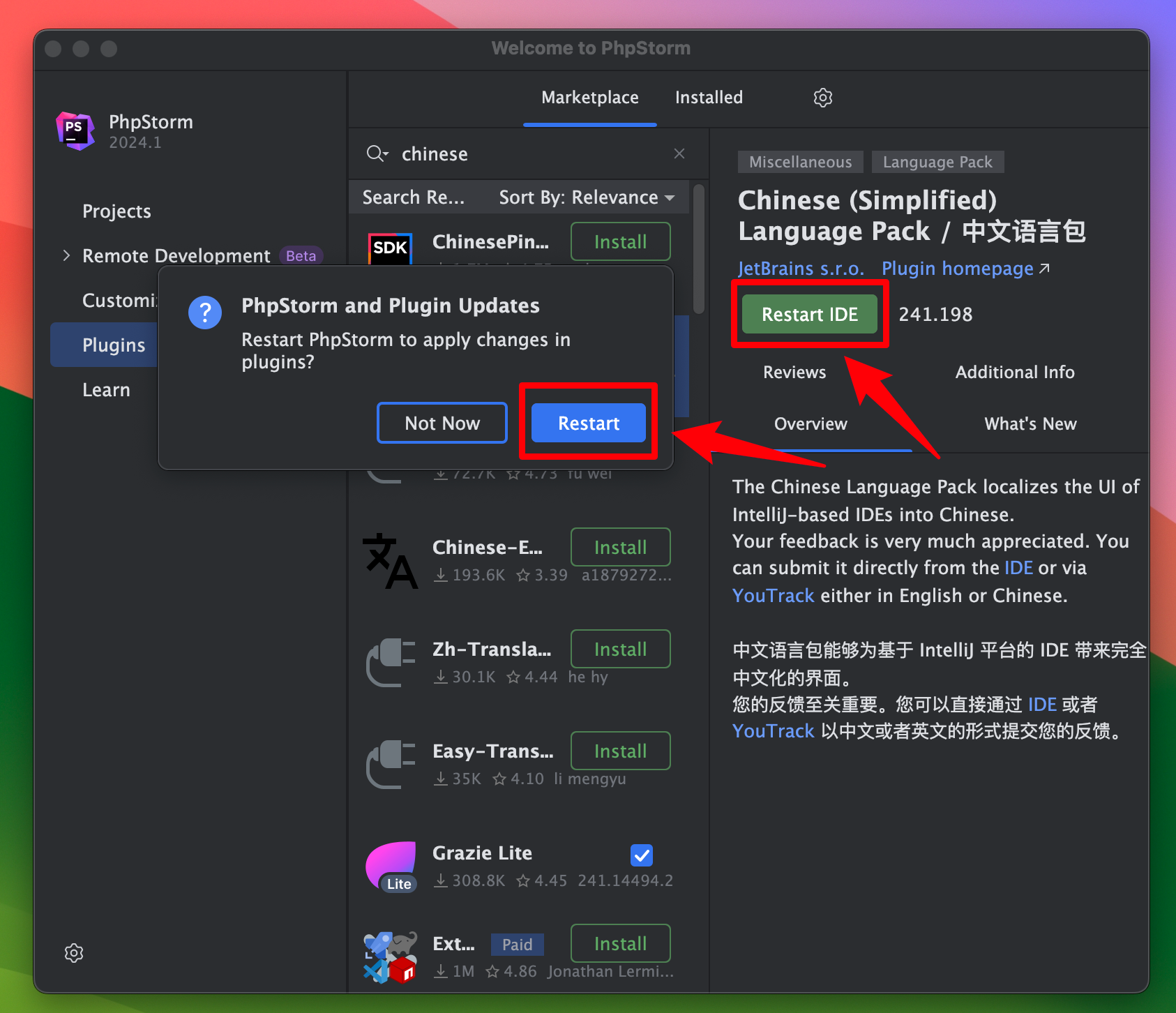The width and height of the screenshot is (1176, 1013).
Task: Open the Additional Info tab
Action: (1015, 372)
